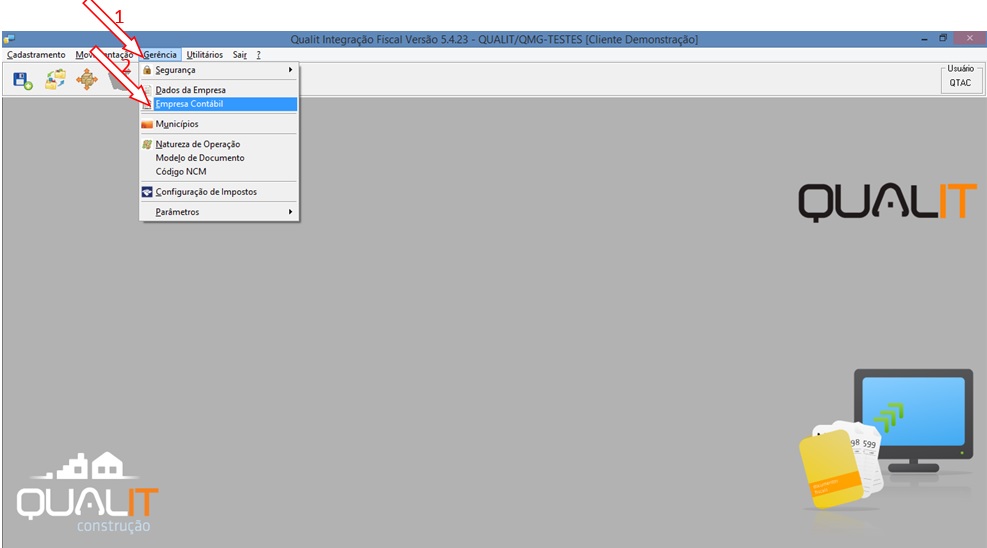Image resolution: width=987 pixels, height=548 pixels.
Task: Collapse the open Gerência menu
Action: (x=160, y=55)
